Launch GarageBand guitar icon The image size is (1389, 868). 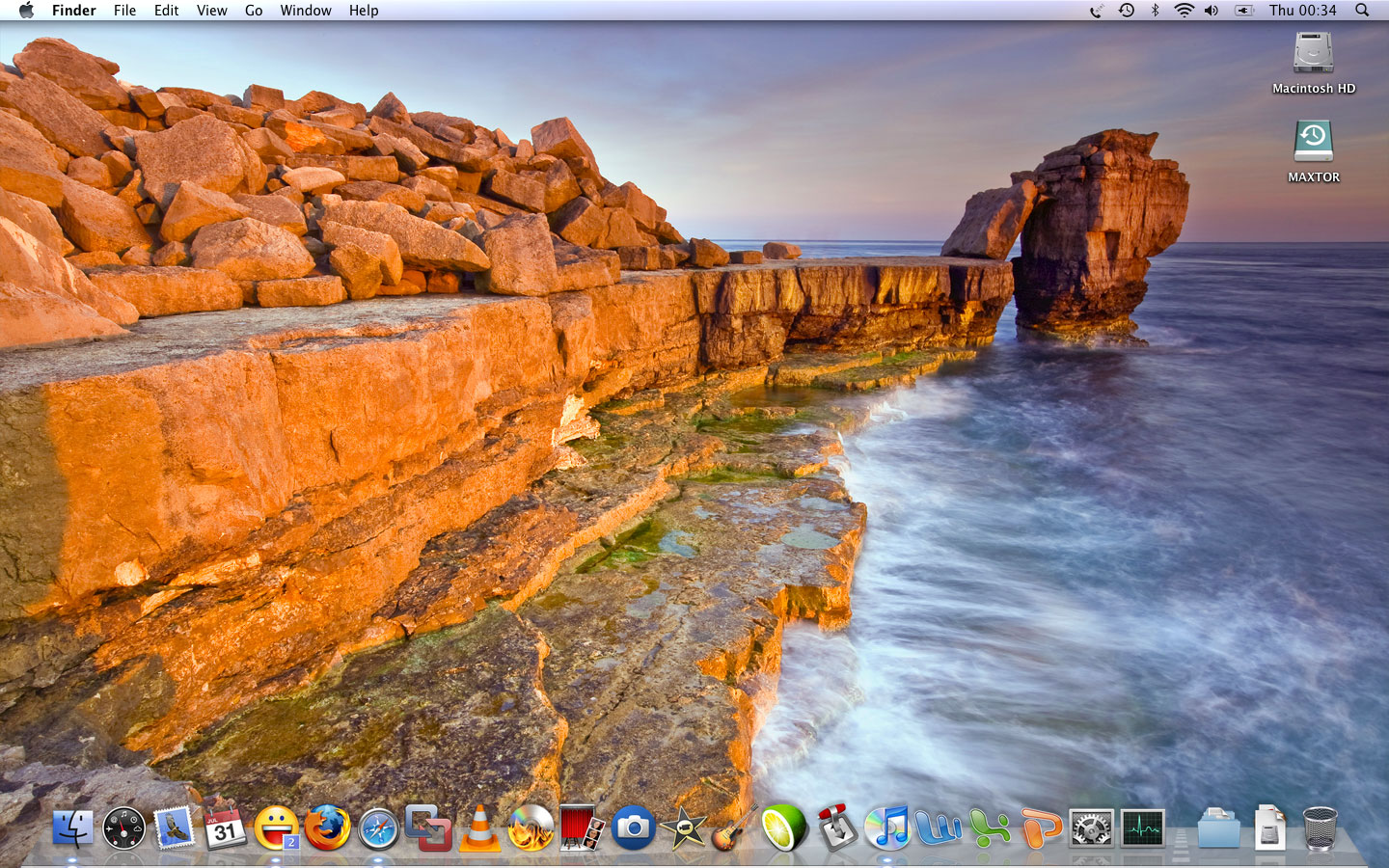[733, 829]
